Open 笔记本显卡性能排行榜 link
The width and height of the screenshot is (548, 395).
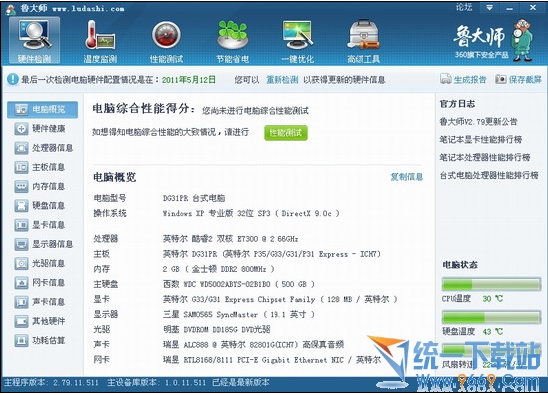point(481,139)
